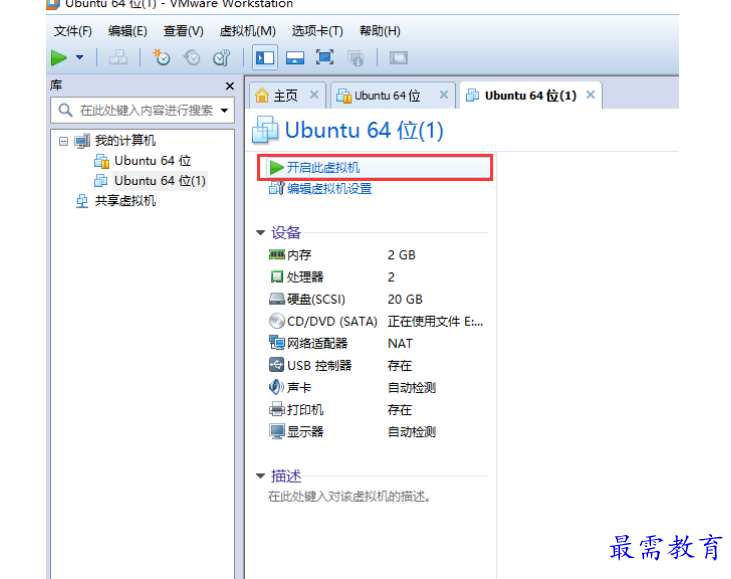Open the 虚拟机(M) menu
Screen dimensions: 731x579
(x=248, y=31)
